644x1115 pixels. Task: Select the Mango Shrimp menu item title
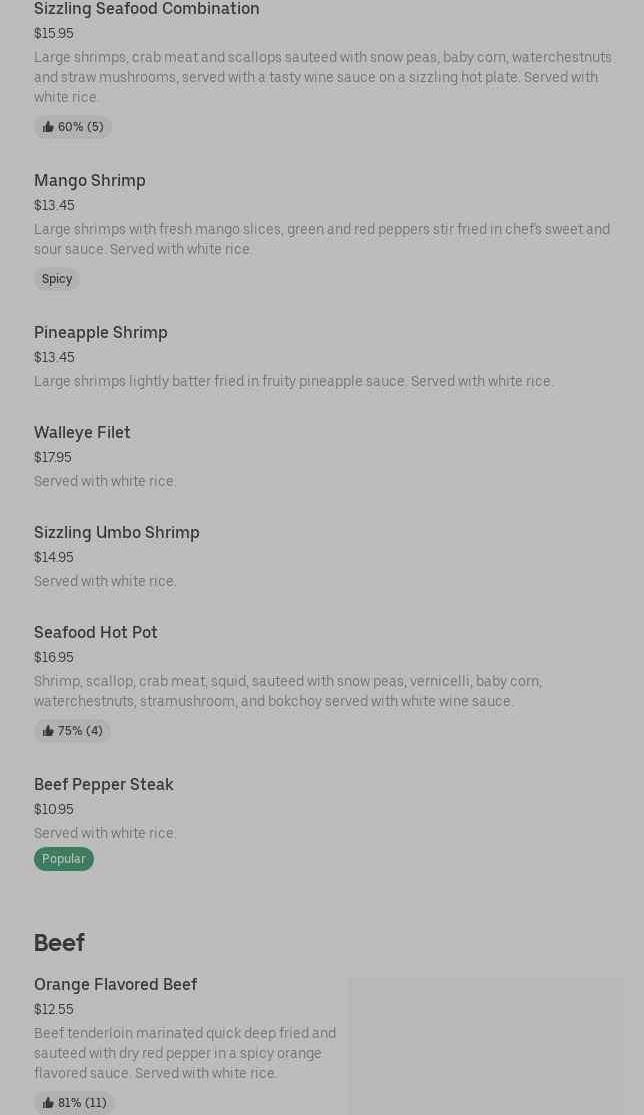(90, 180)
